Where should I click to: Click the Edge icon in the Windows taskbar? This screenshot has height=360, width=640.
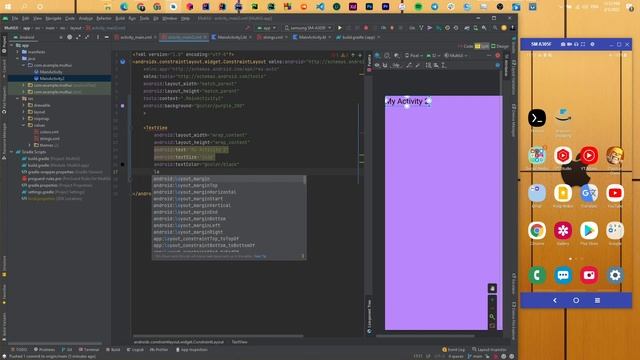pos(124,7)
